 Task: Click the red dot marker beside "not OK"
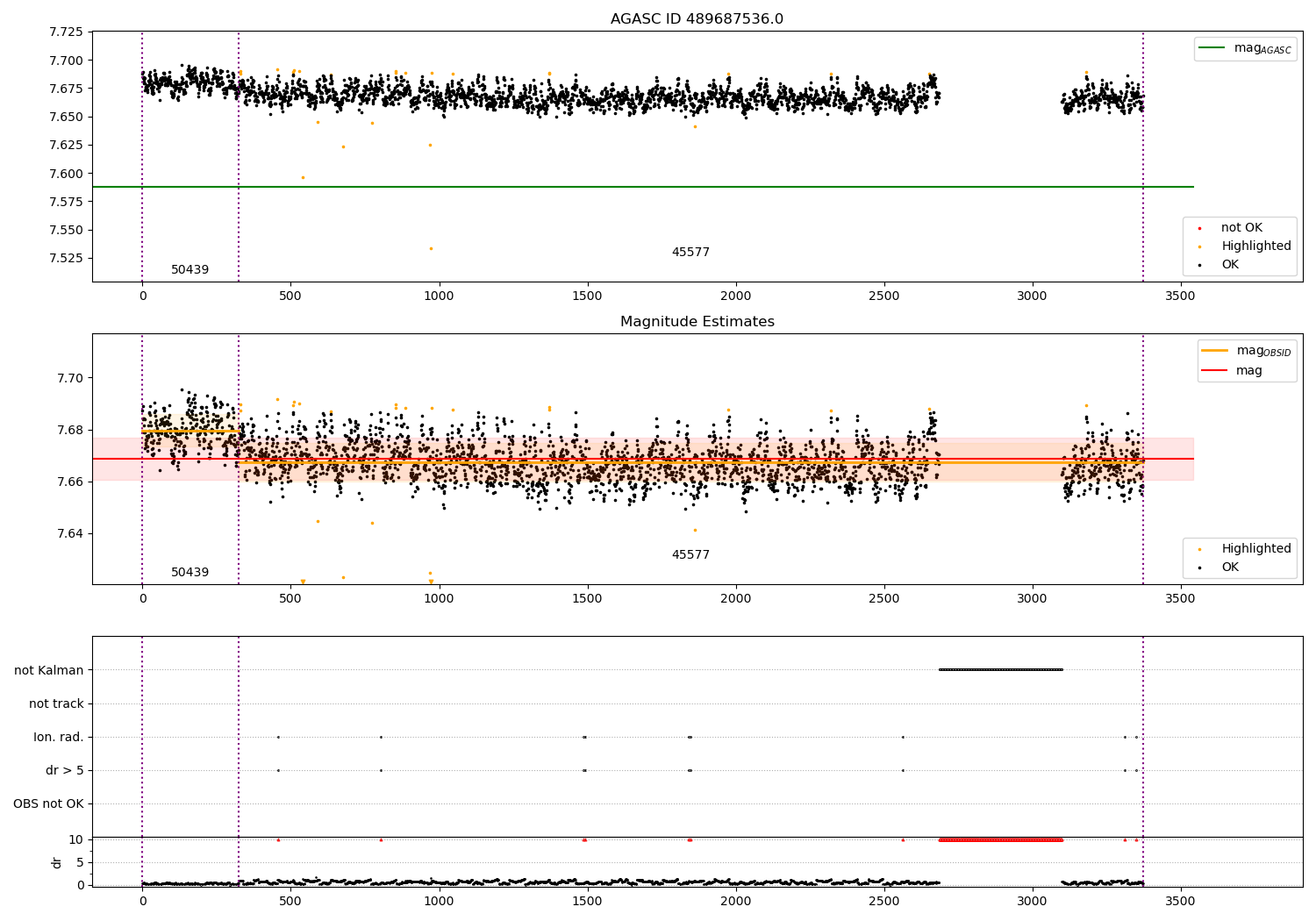point(1199,229)
